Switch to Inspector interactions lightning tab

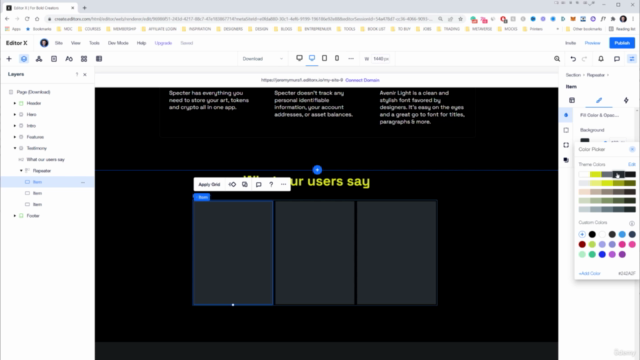(x=626, y=100)
